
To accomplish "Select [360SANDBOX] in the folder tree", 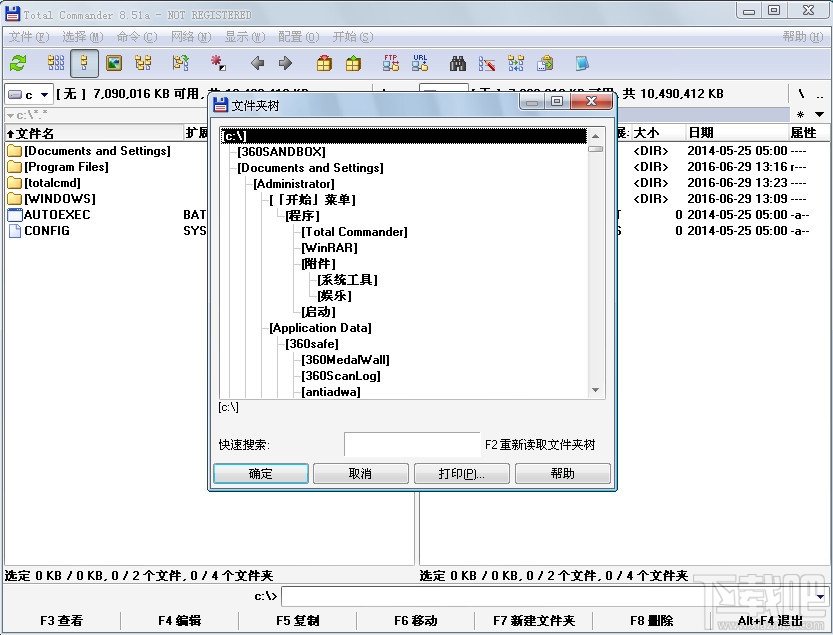I will tap(282, 152).
